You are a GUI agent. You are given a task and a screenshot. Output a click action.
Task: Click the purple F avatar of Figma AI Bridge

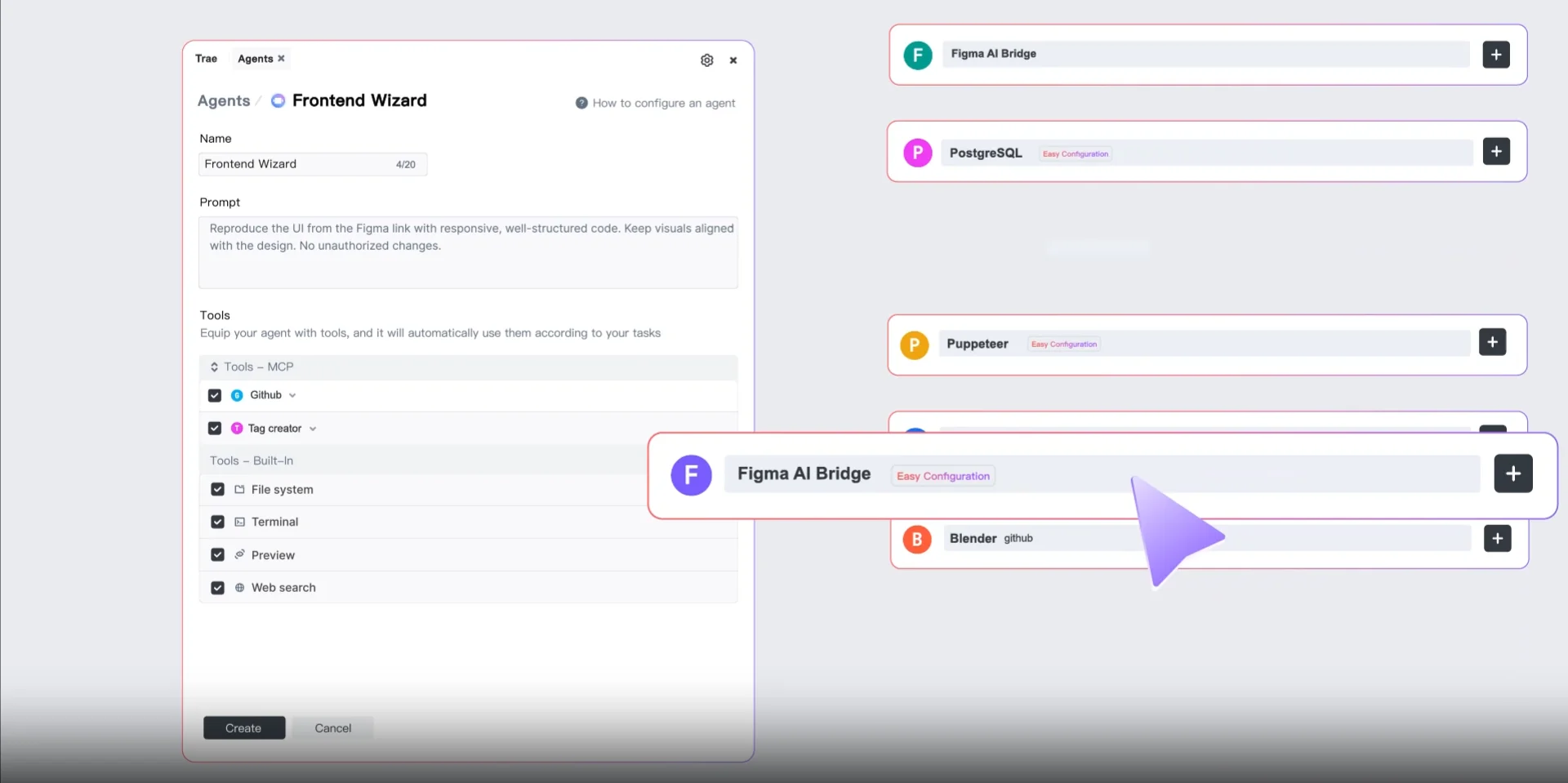coord(691,475)
